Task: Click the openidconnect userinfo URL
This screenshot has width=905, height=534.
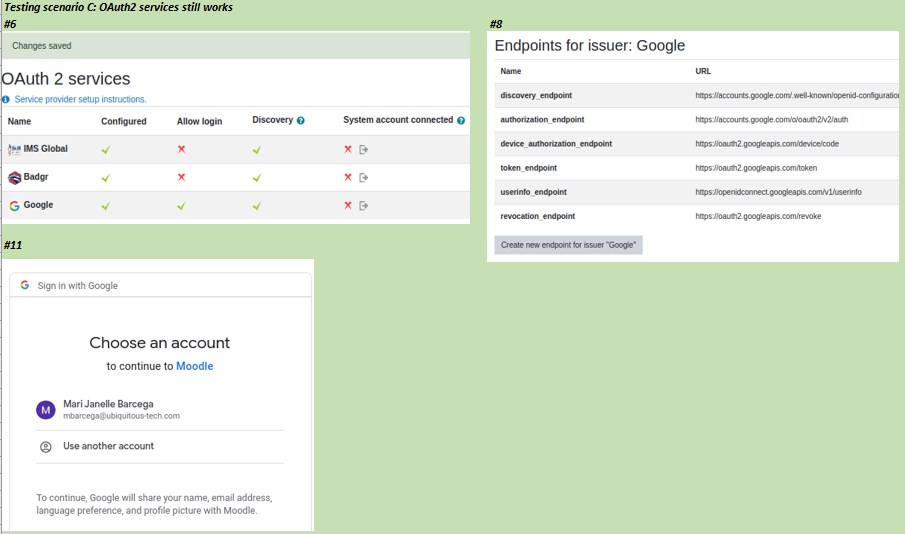Action: pyautogui.click(x=779, y=192)
